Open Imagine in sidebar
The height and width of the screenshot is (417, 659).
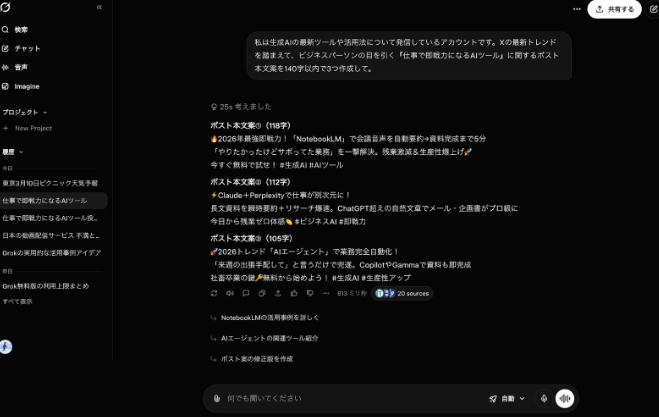coord(21,87)
